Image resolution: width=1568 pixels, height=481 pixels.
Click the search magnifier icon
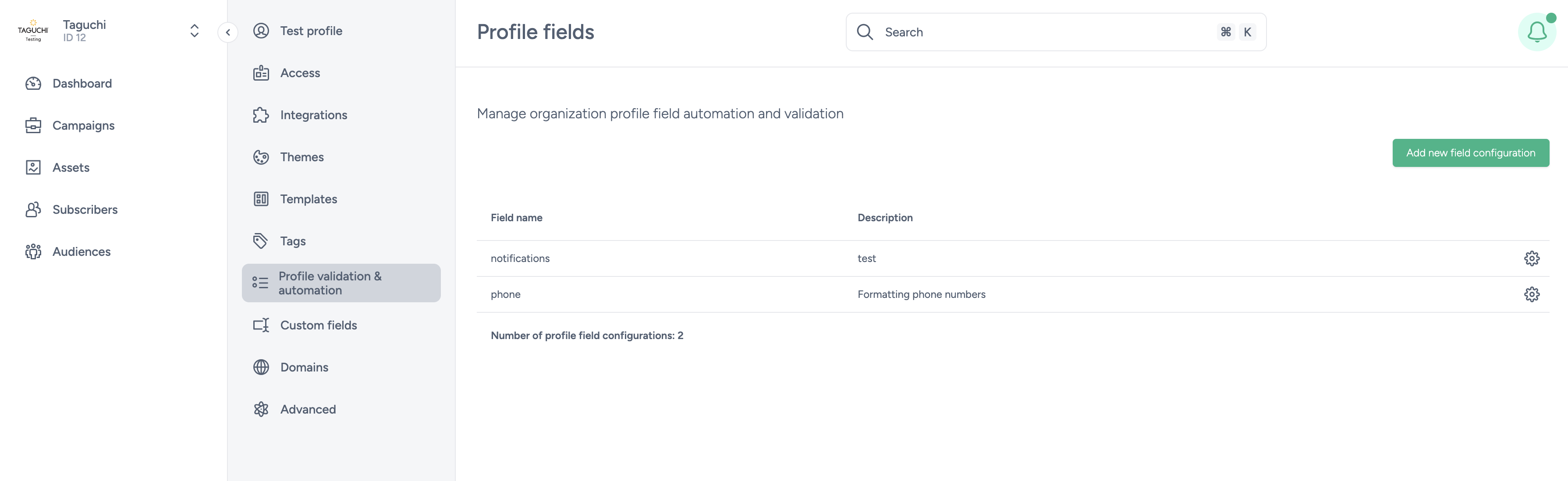[865, 32]
